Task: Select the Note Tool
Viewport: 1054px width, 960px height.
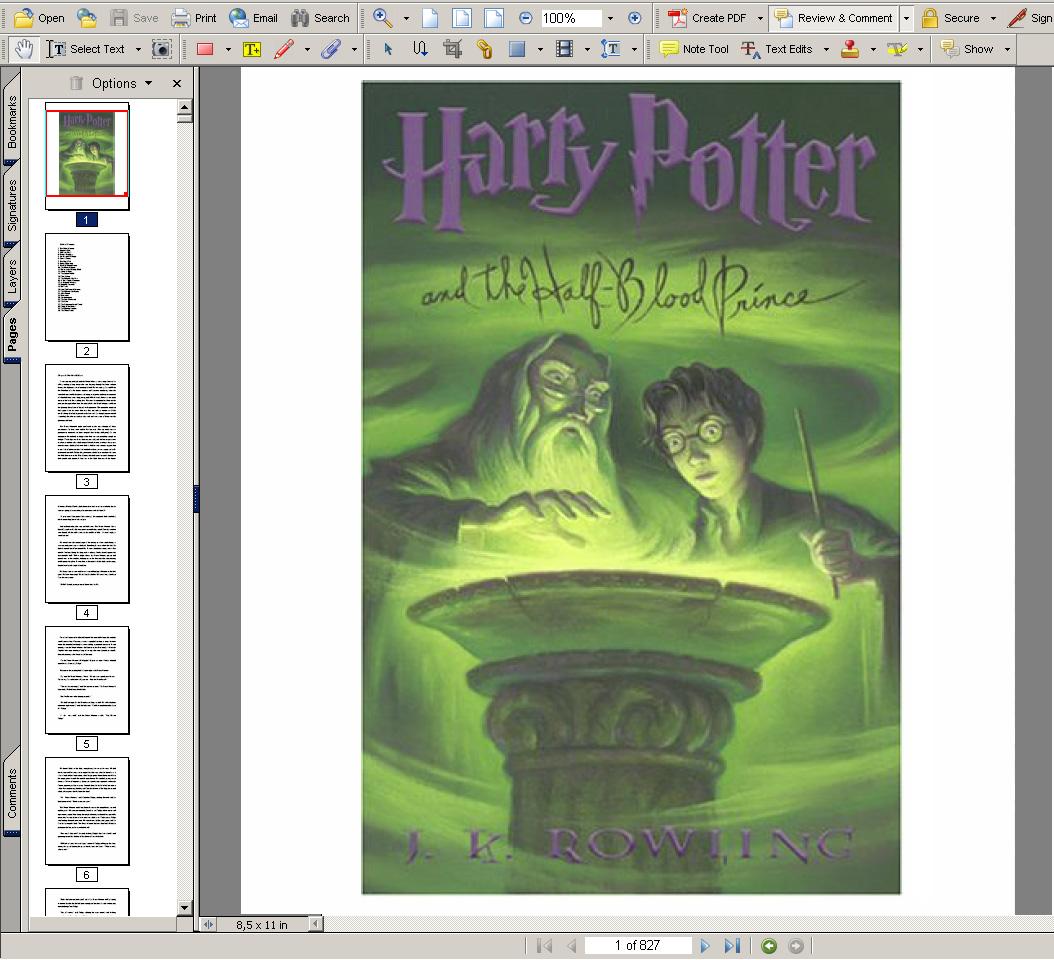Action: pos(694,49)
